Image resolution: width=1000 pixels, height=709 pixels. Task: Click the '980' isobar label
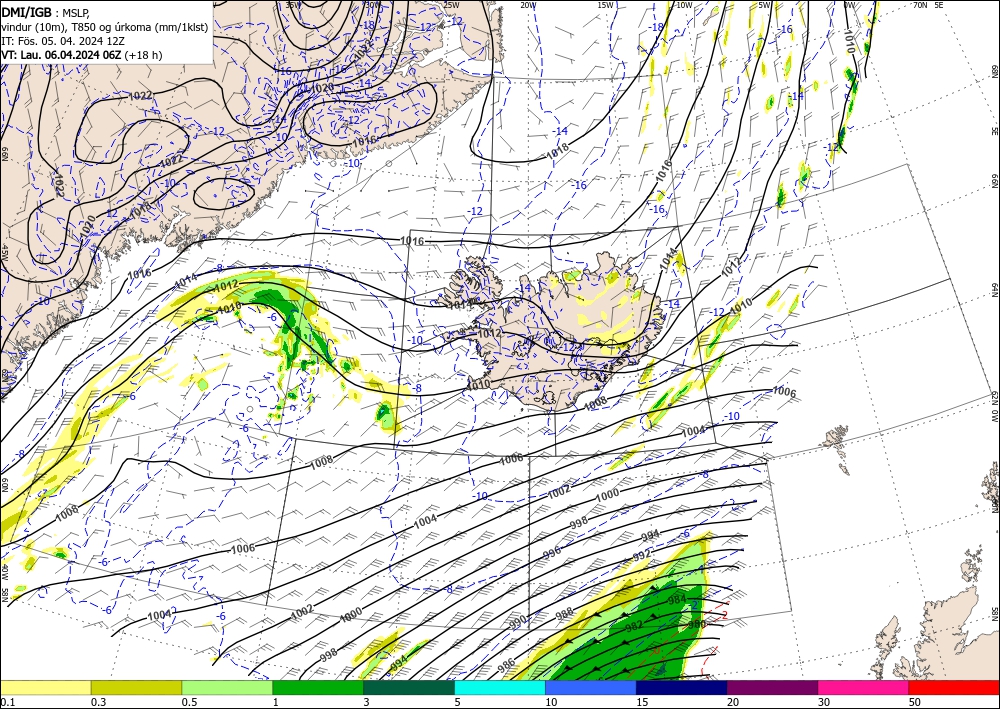pyautogui.click(x=697, y=624)
